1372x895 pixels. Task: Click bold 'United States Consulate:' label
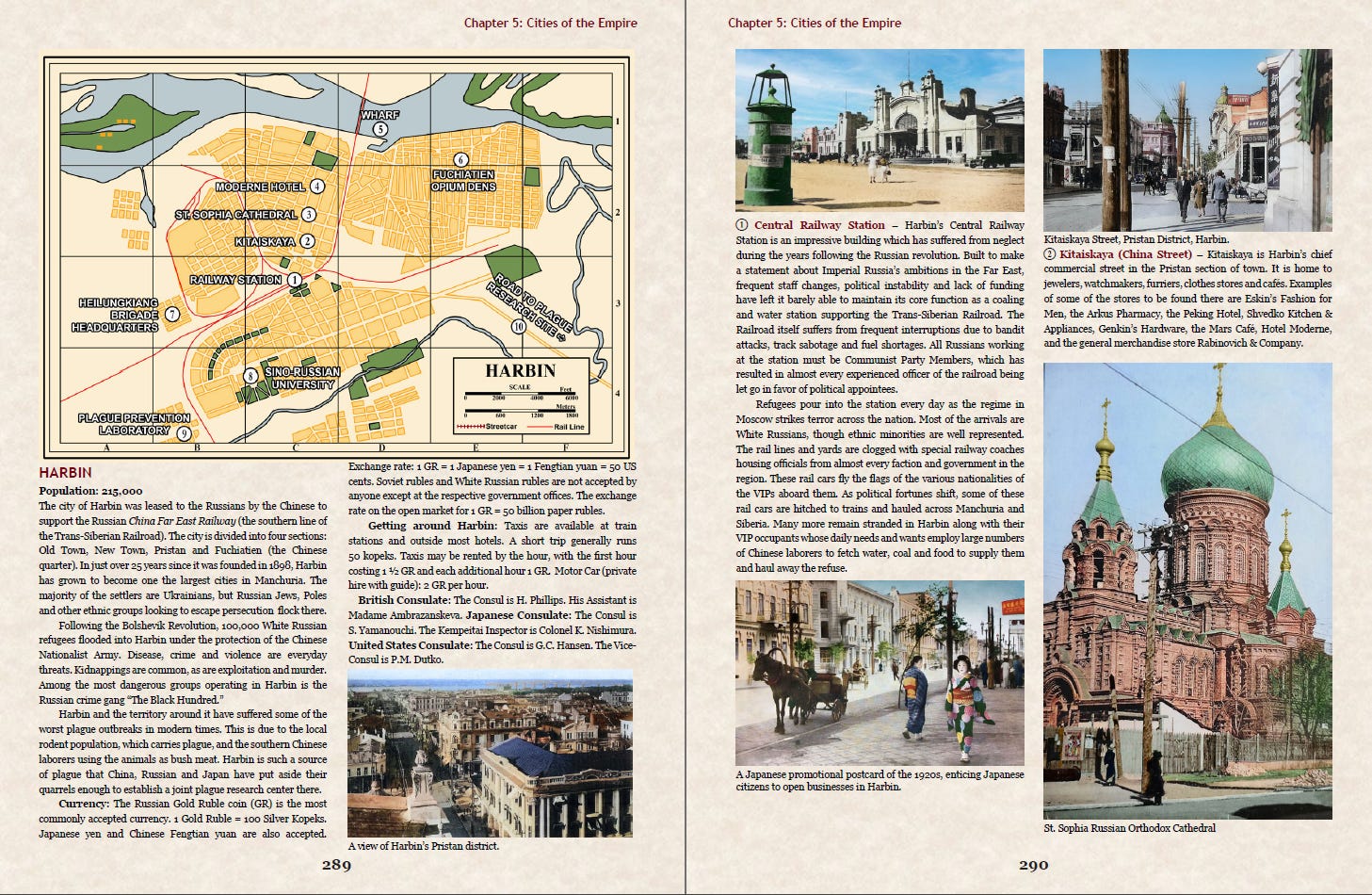point(410,645)
